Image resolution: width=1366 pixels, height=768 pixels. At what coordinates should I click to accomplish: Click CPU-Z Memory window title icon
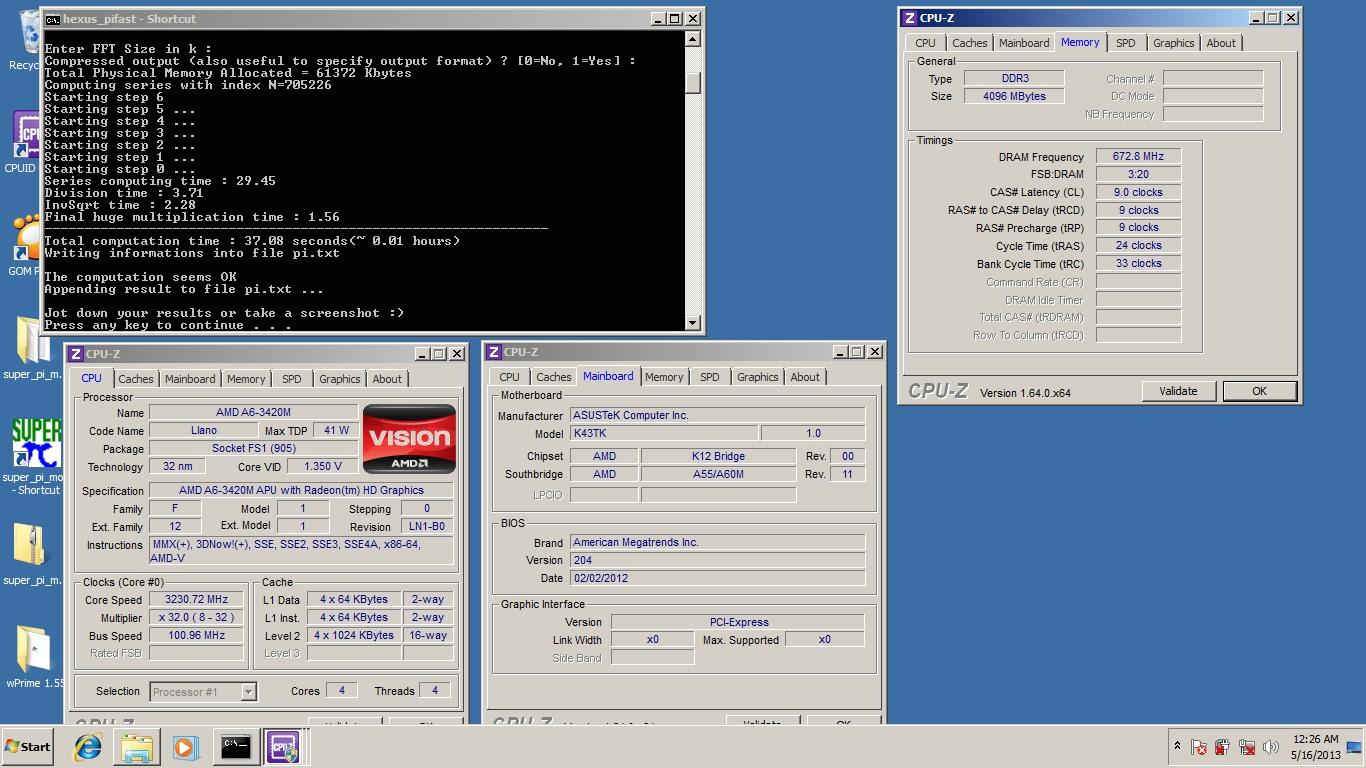(x=909, y=18)
